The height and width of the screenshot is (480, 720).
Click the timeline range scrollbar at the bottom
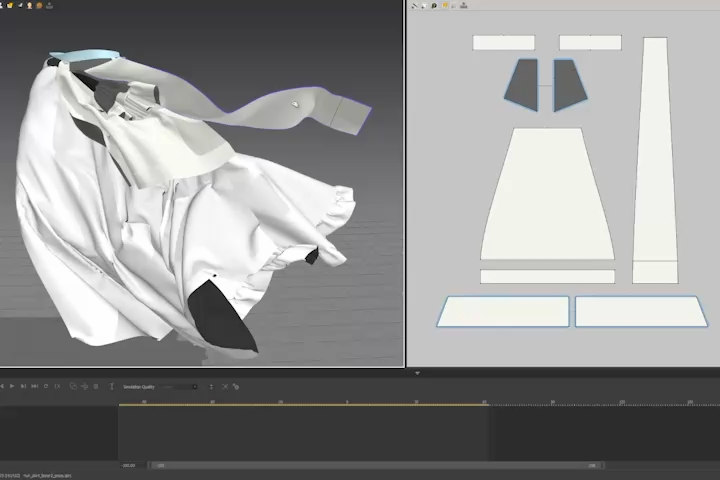coord(378,465)
